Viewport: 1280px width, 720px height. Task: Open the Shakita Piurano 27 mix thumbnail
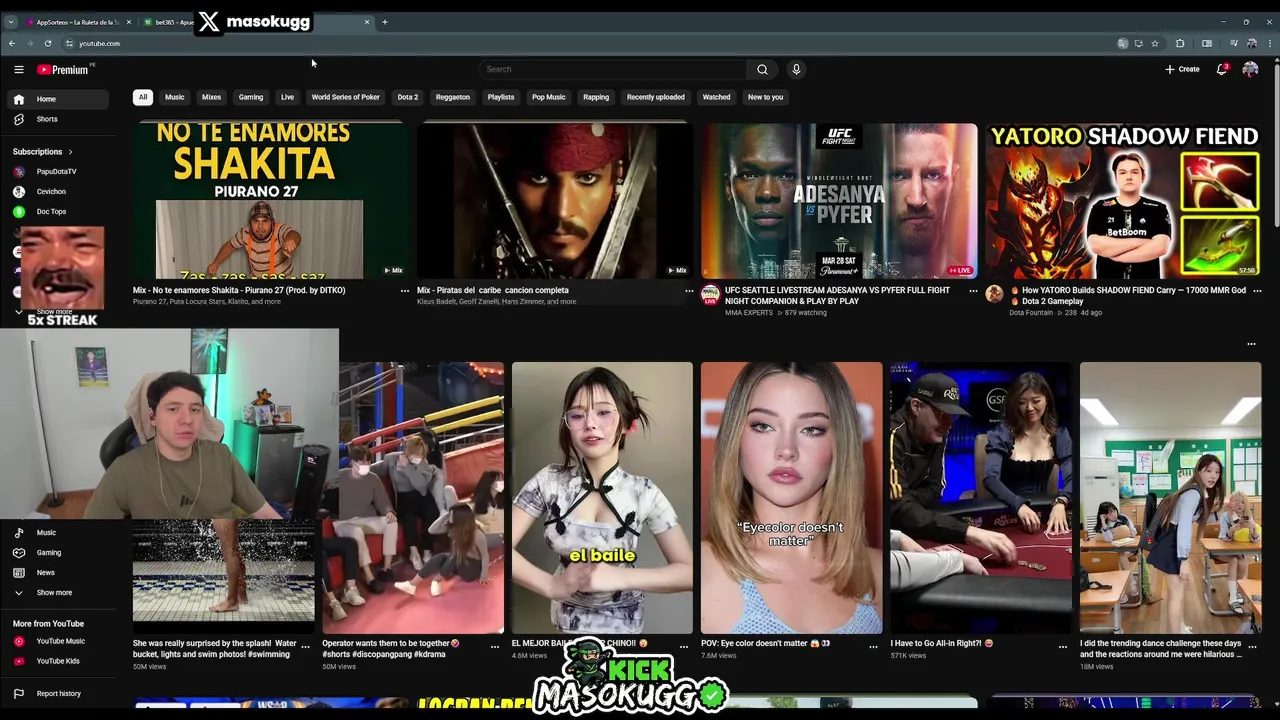point(271,200)
